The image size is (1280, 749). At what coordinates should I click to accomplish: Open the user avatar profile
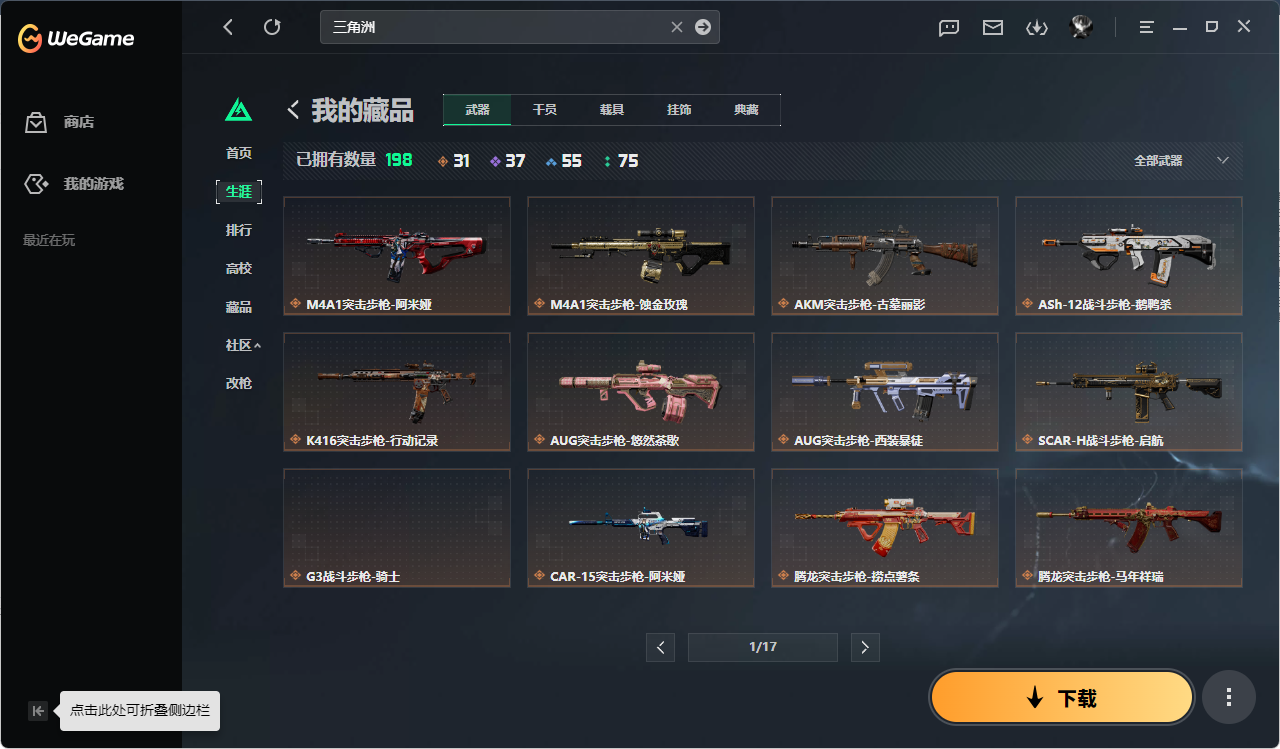pos(1081,27)
